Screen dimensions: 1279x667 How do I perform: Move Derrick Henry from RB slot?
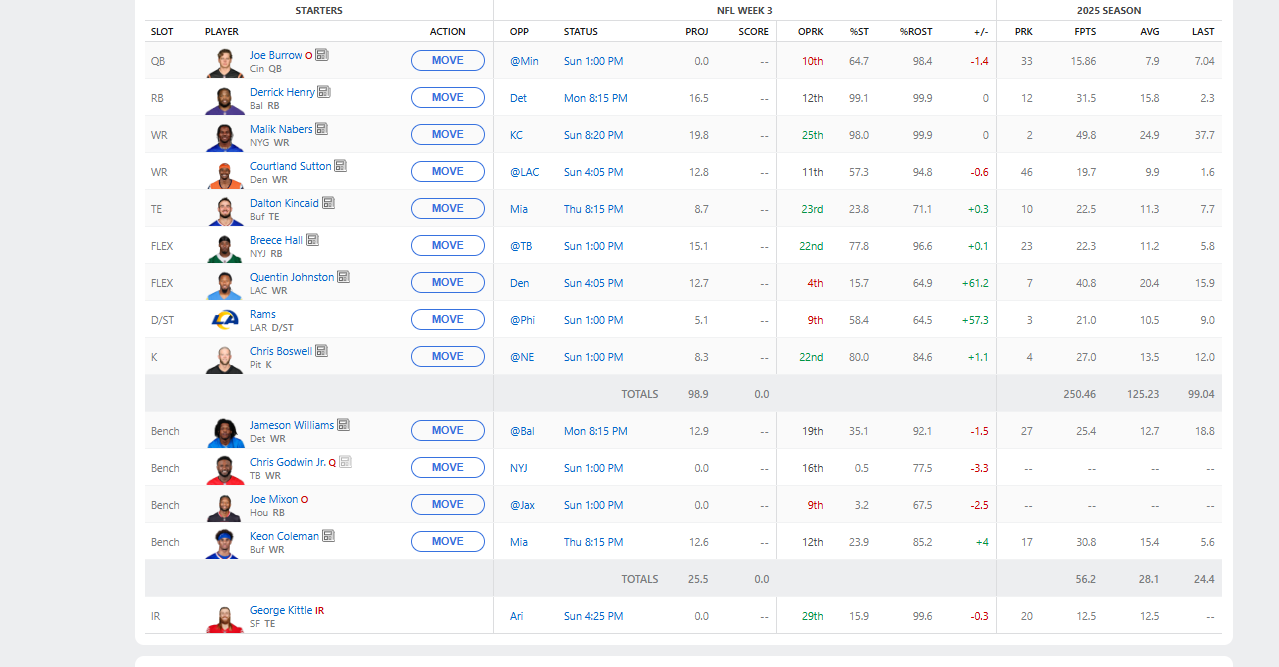pyautogui.click(x=448, y=98)
